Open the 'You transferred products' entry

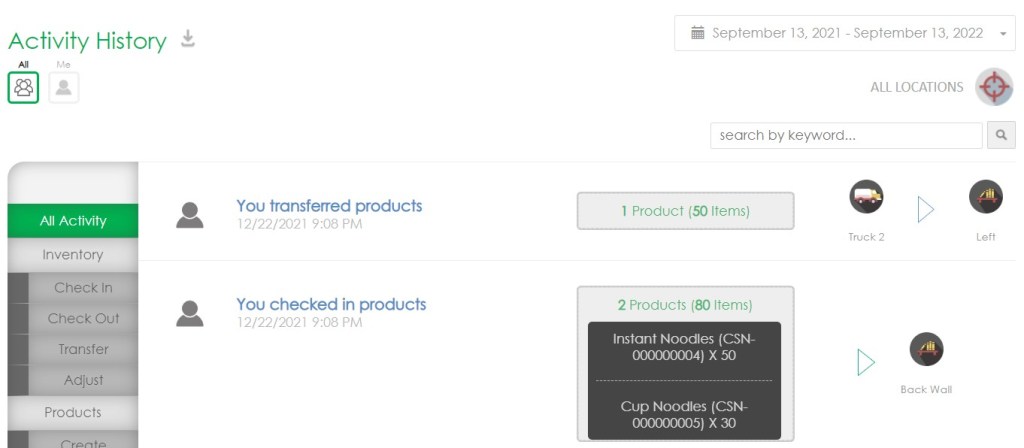[329, 206]
